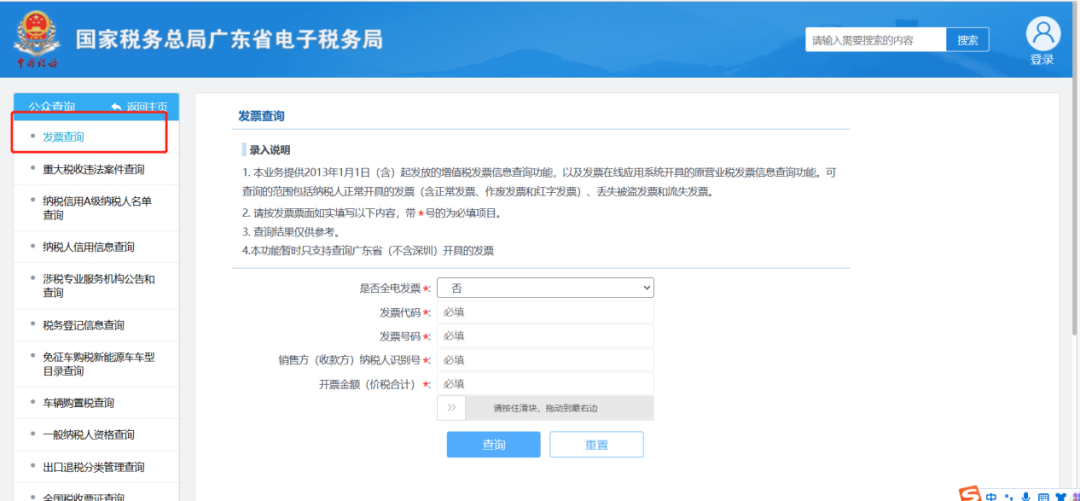This screenshot has width=1080, height=501.
Task: Click the 发票查询 page heading
Action: (261, 116)
